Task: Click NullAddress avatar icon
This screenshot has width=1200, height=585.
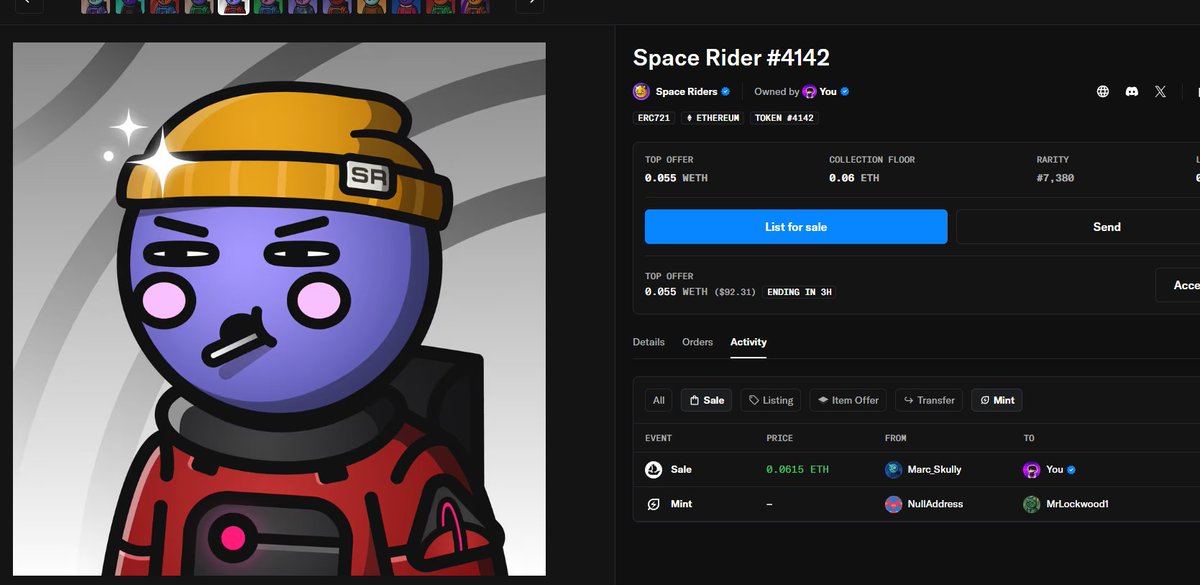Action: 894,504
